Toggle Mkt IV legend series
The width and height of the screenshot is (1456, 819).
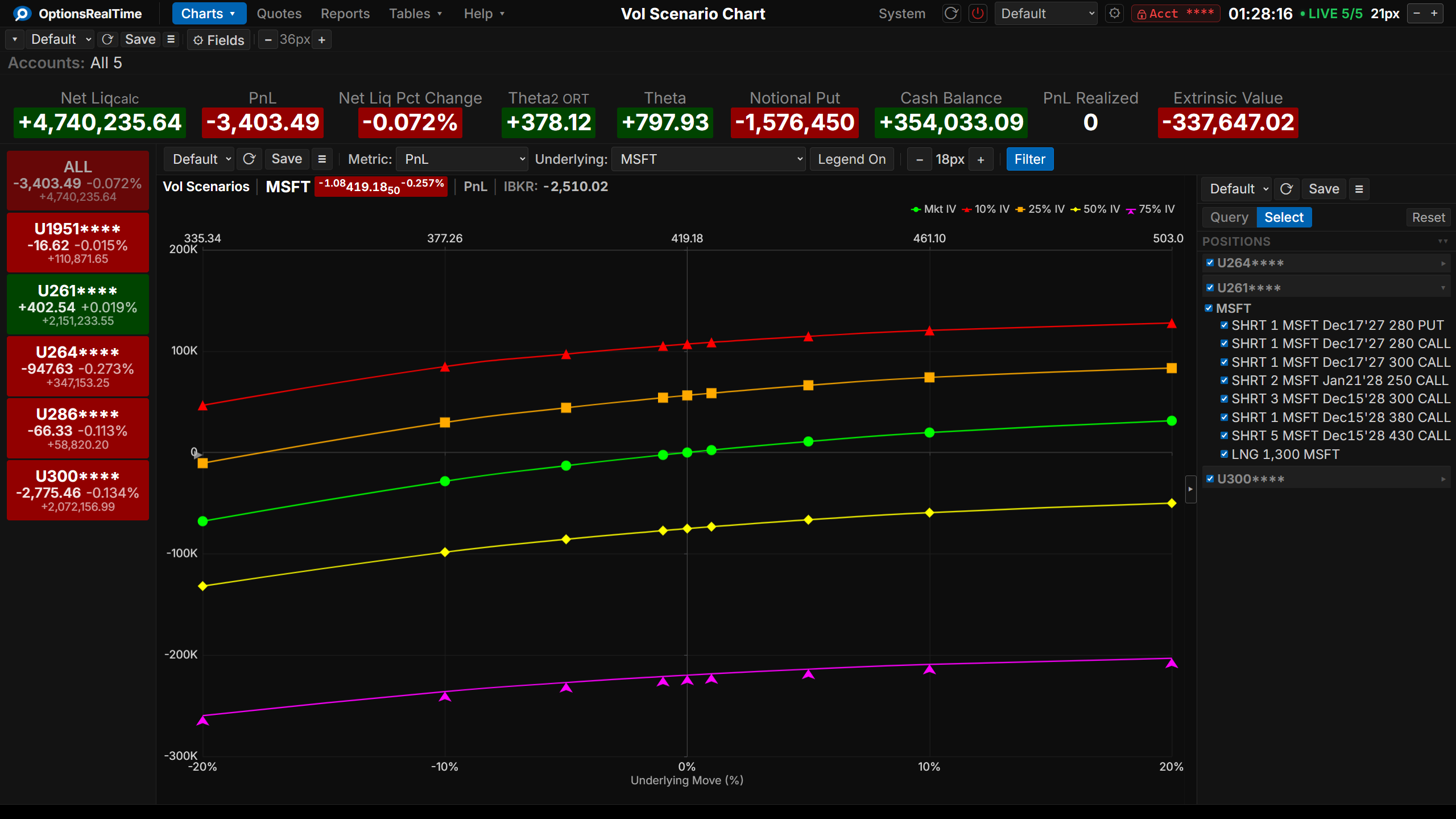pos(934,209)
